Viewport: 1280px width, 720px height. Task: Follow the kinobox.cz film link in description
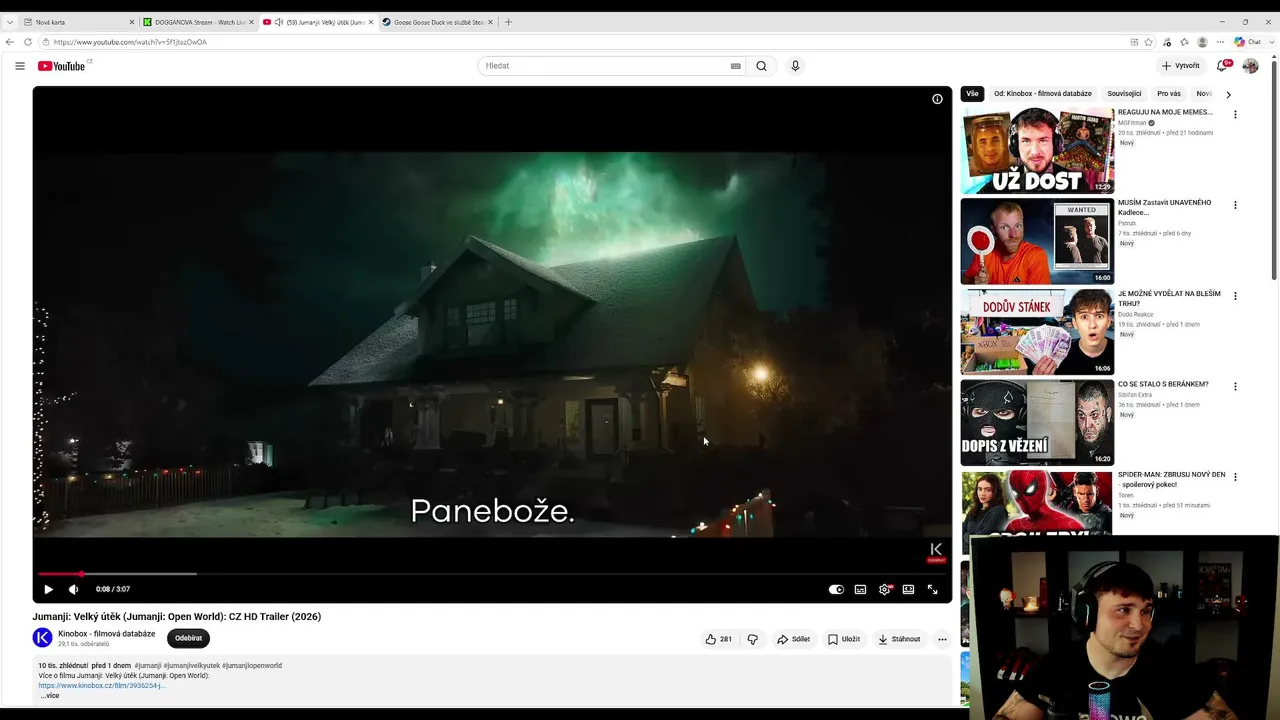pos(102,685)
